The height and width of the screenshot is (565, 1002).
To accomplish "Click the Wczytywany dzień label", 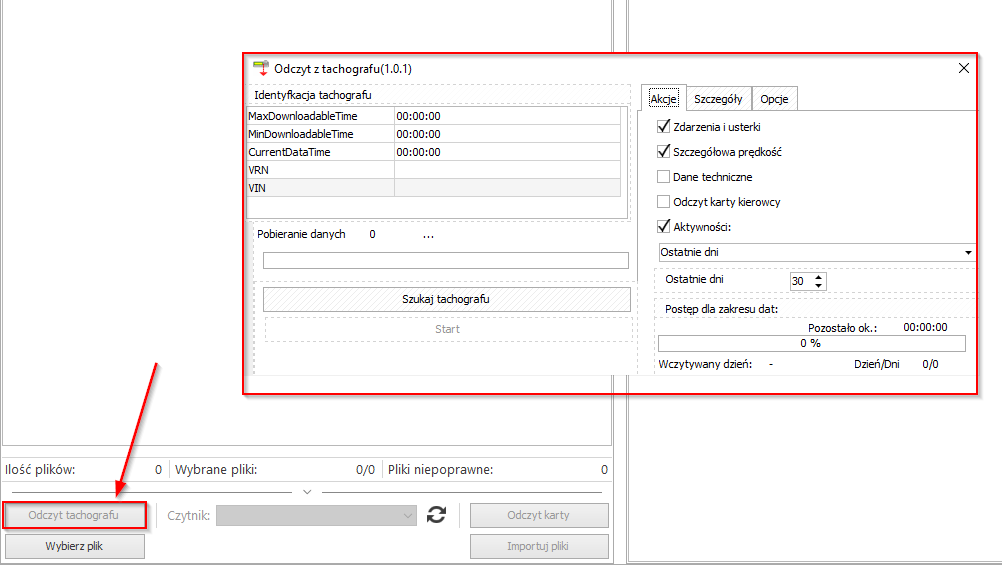I will (705, 364).
